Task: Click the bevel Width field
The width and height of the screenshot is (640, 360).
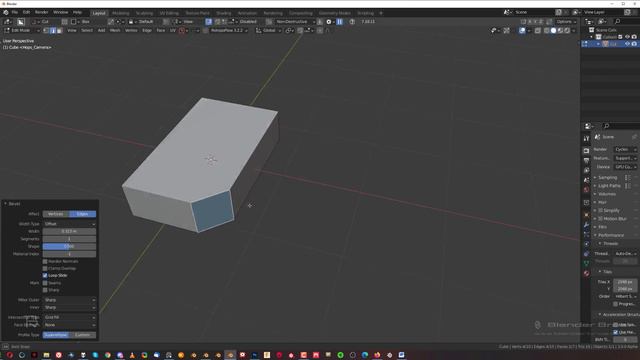Action: [x=69, y=231]
